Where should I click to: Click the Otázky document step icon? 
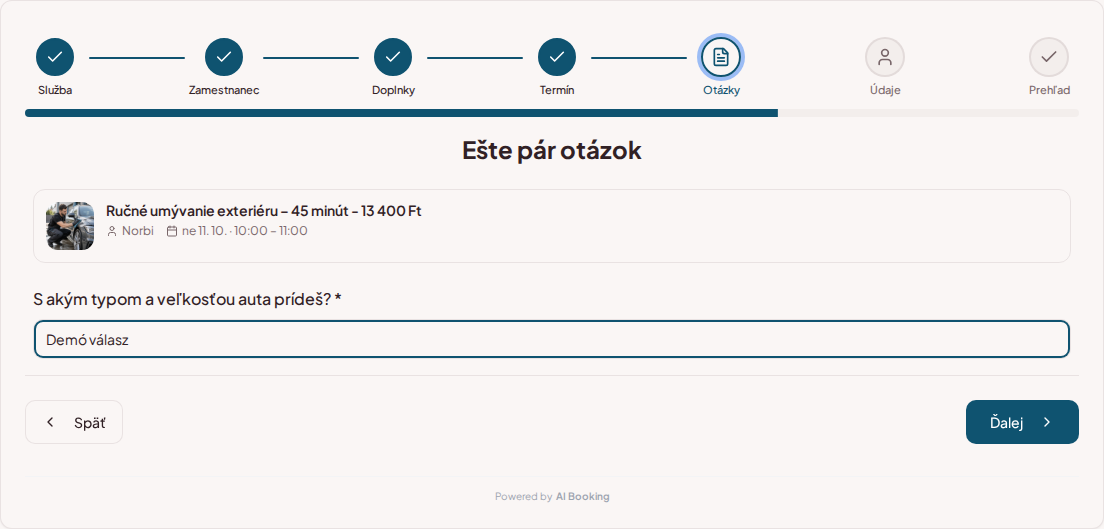[x=721, y=57]
